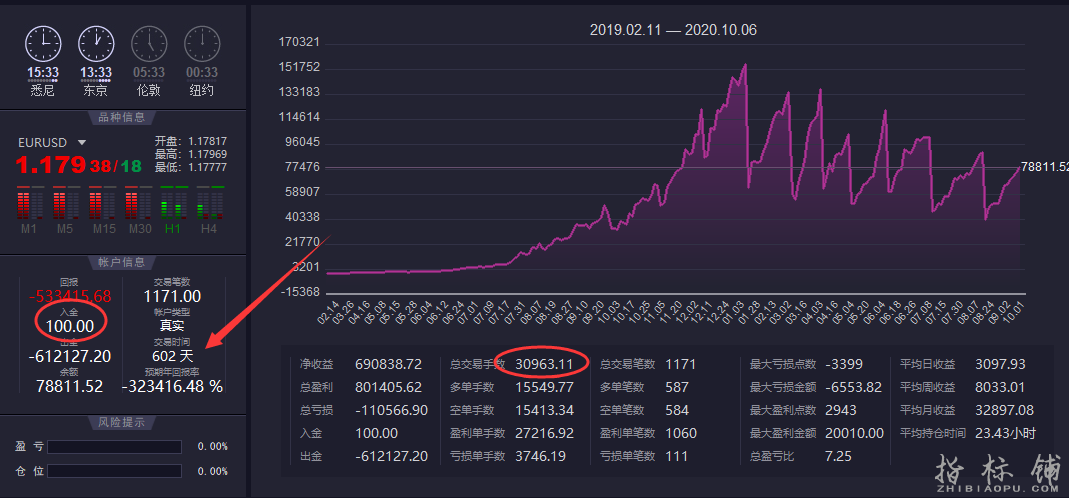Select the H4 timeframe signal meter
This screenshot has height=498, width=1069.
[x=210, y=203]
